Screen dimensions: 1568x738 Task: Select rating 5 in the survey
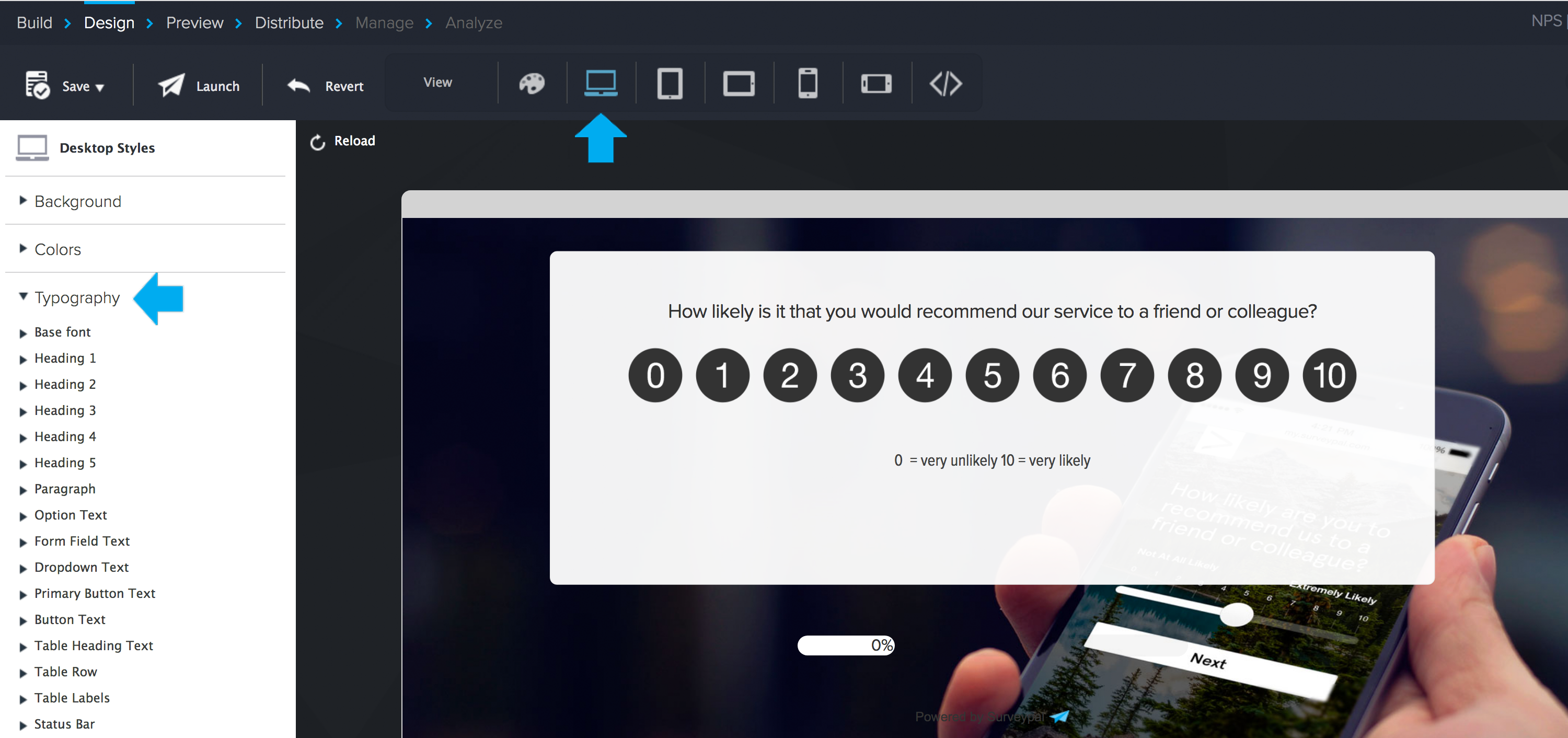992,375
